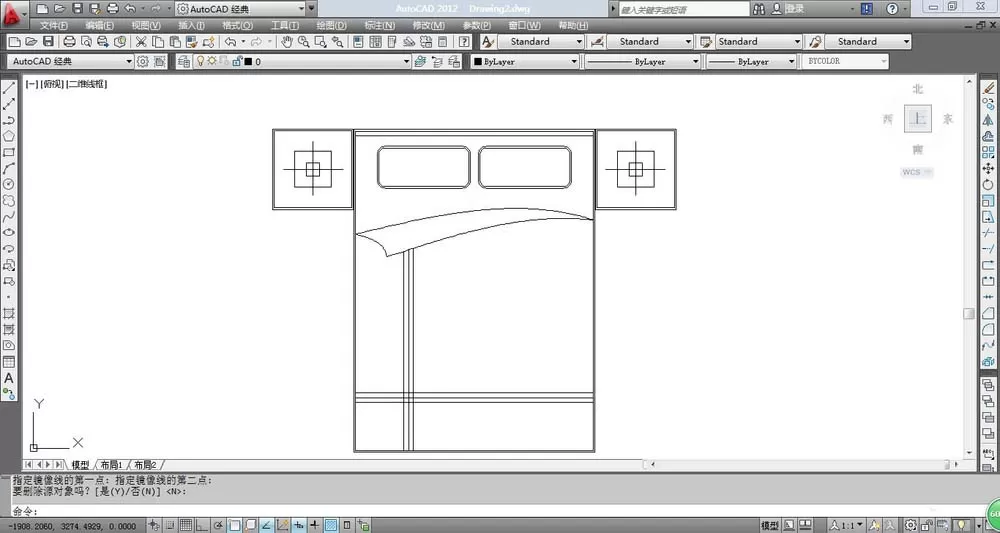The image size is (1000, 533).
Task: Click the Erase tool in modify toolbar
Action: click(x=988, y=88)
